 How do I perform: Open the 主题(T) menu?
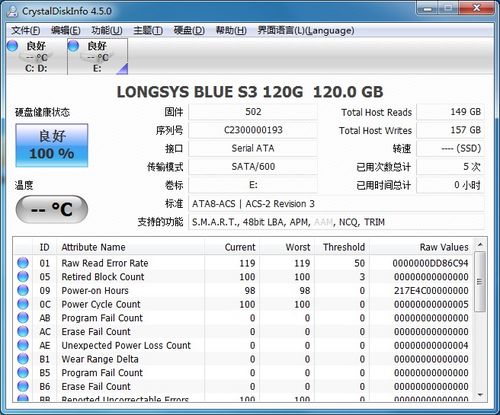tap(148, 31)
